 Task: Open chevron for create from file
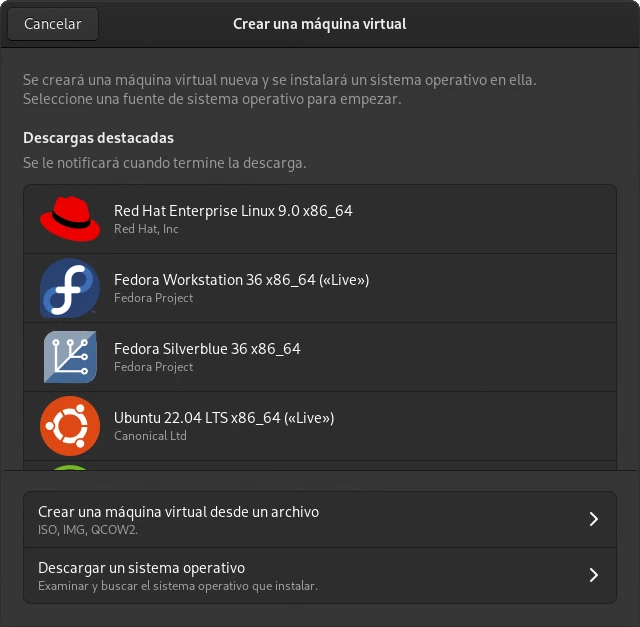point(593,519)
